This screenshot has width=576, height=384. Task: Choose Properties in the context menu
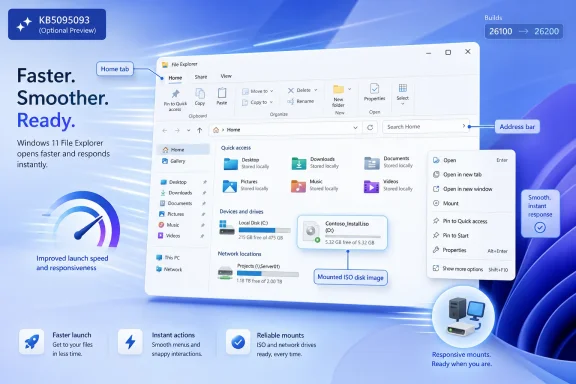point(470,250)
